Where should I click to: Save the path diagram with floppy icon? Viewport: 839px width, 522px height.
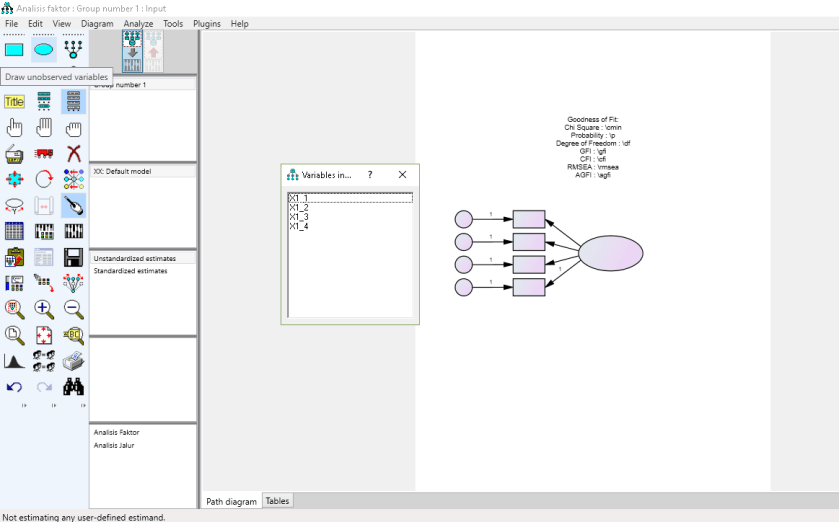(x=73, y=257)
